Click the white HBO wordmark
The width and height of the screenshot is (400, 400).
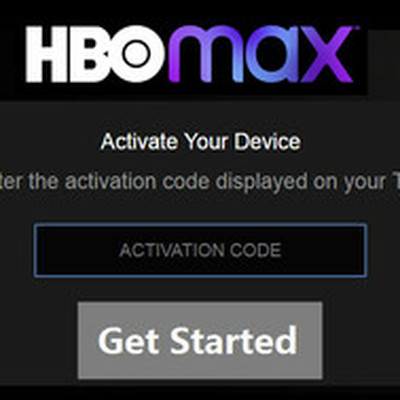[94, 54]
